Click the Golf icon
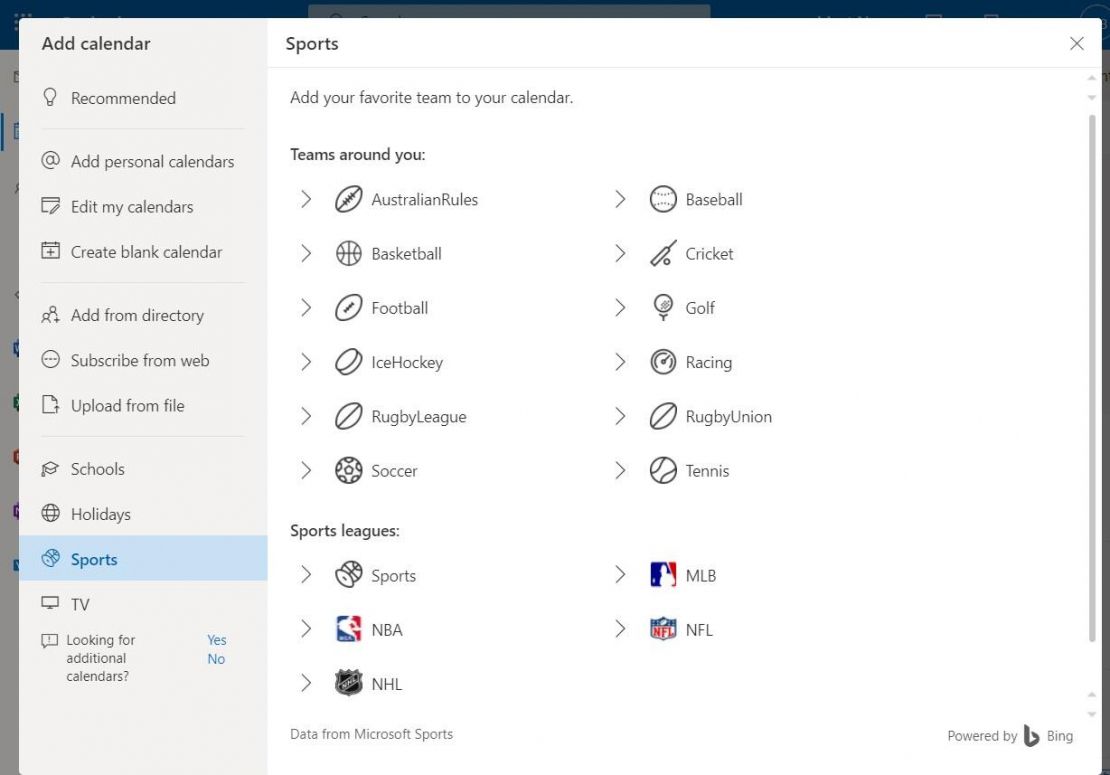 click(x=663, y=307)
